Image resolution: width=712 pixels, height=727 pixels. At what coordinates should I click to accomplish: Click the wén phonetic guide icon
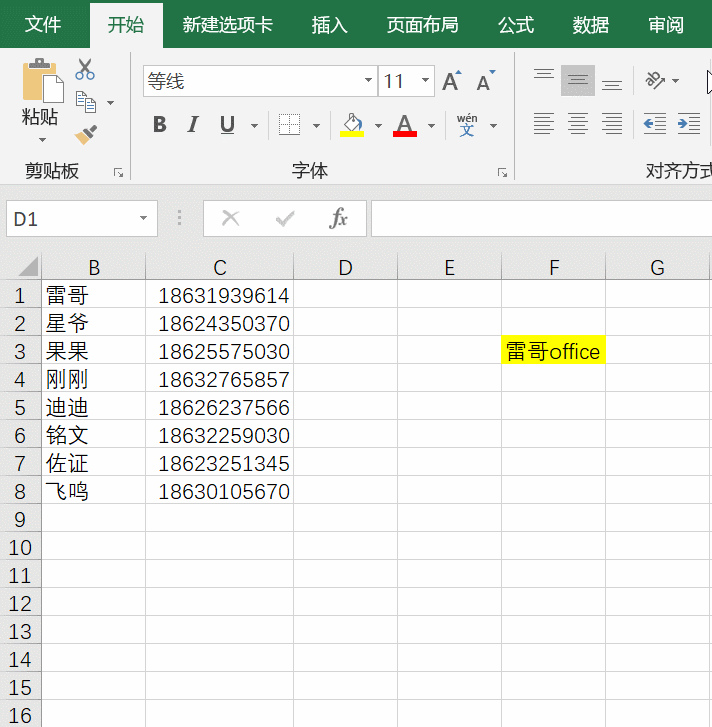467,125
